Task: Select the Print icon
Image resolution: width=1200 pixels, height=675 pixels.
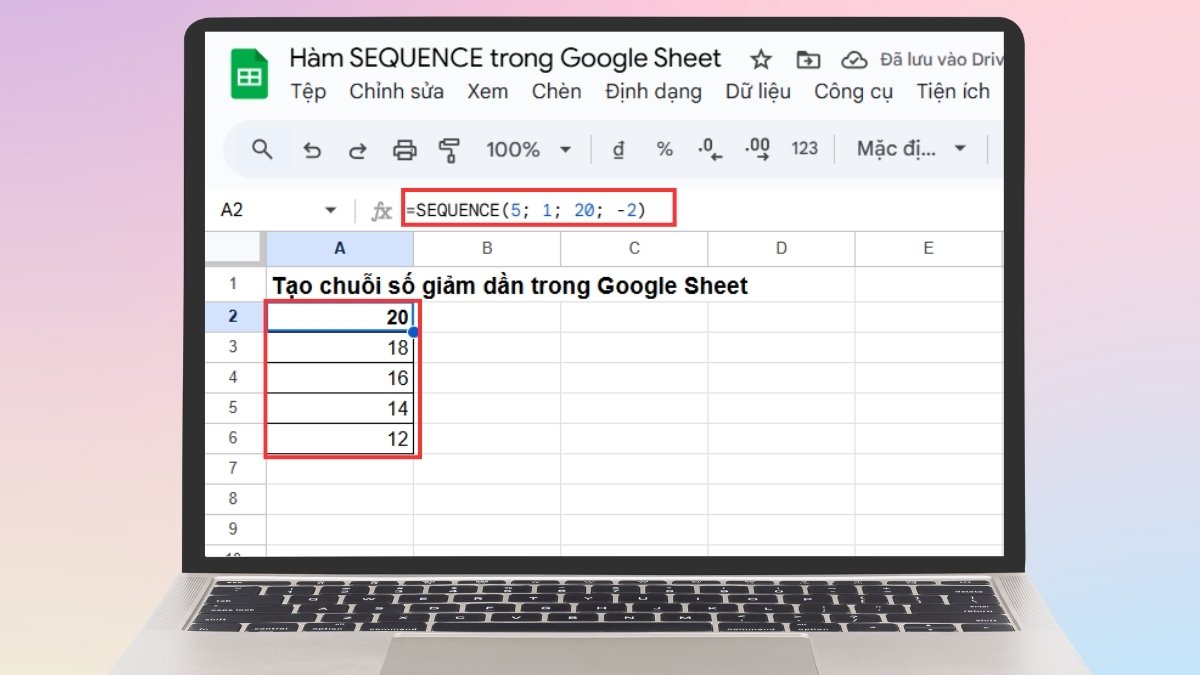Action: (x=404, y=148)
